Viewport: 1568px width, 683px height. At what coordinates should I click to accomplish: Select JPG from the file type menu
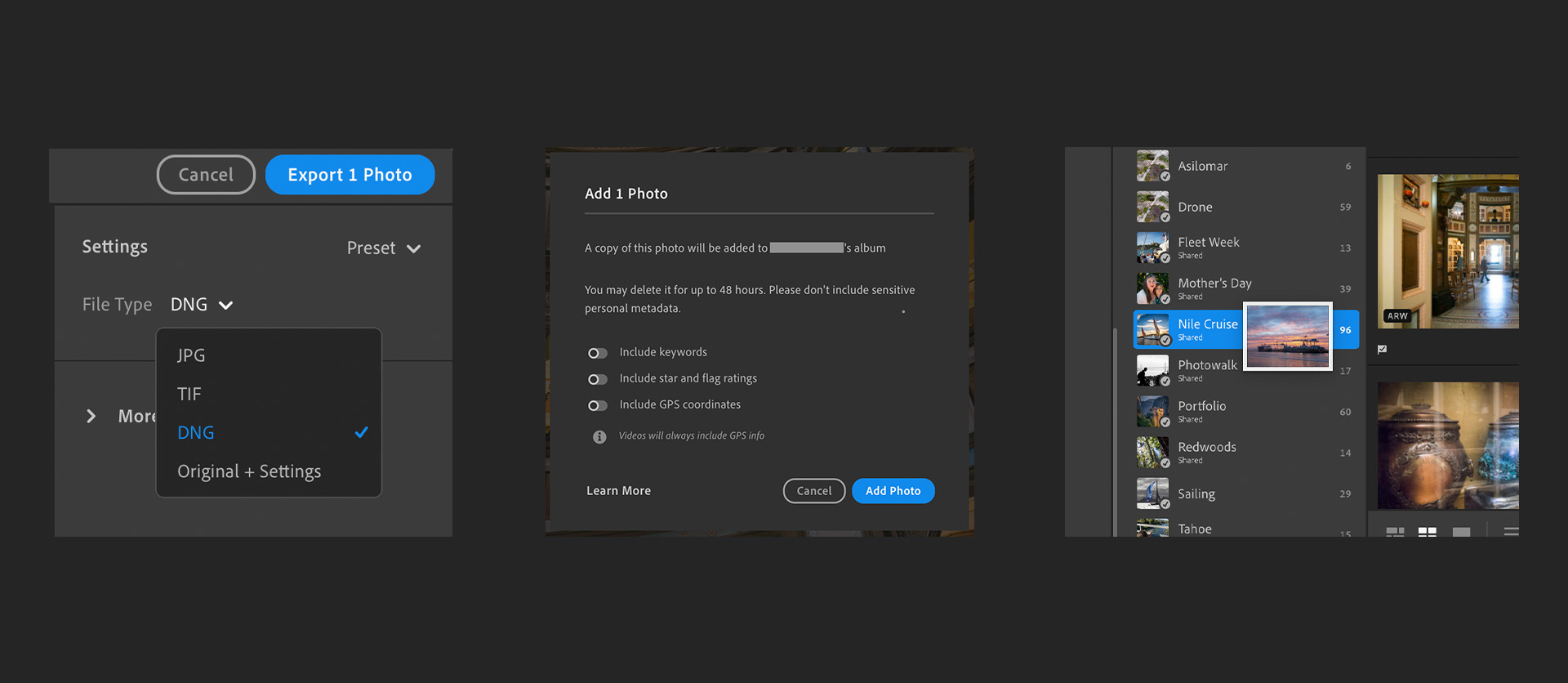[x=191, y=355]
